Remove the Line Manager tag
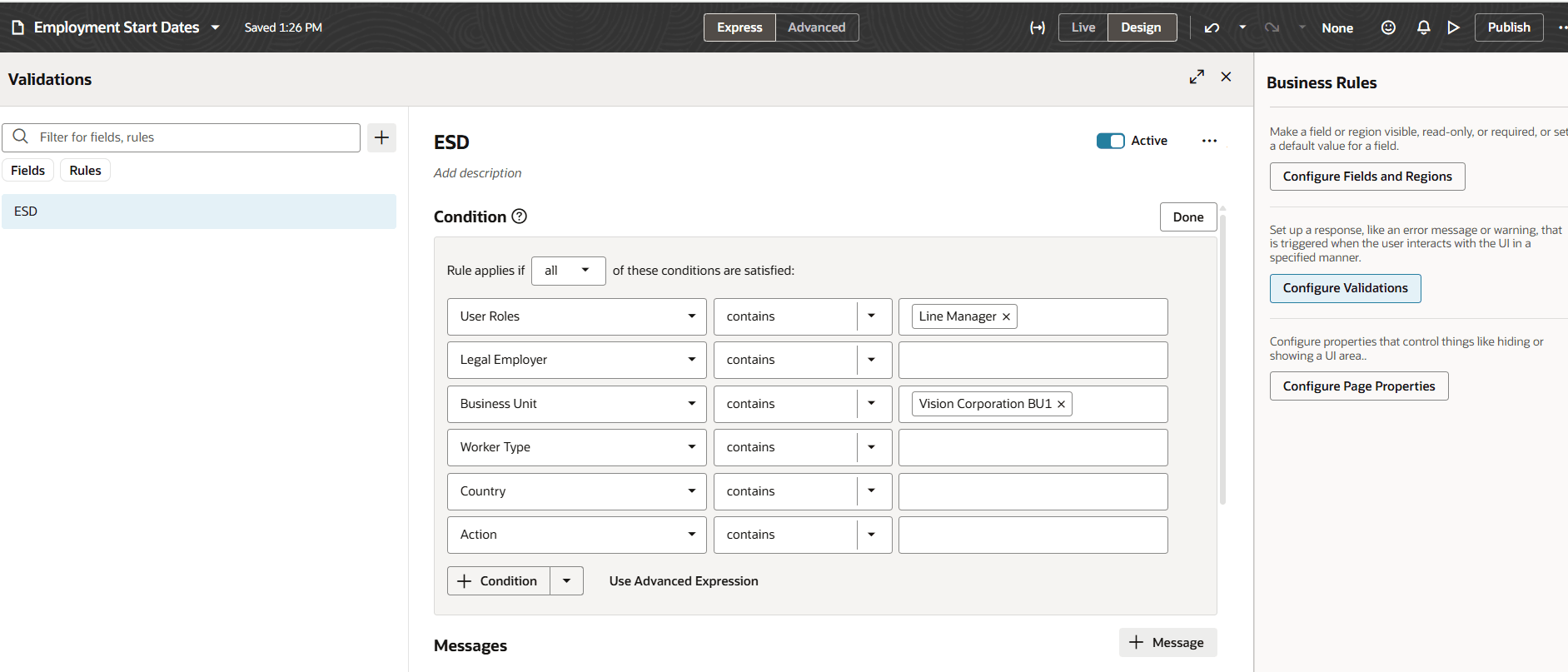Viewport: 1568px width, 672px height. pyautogui.click(x=1006, y=317)
